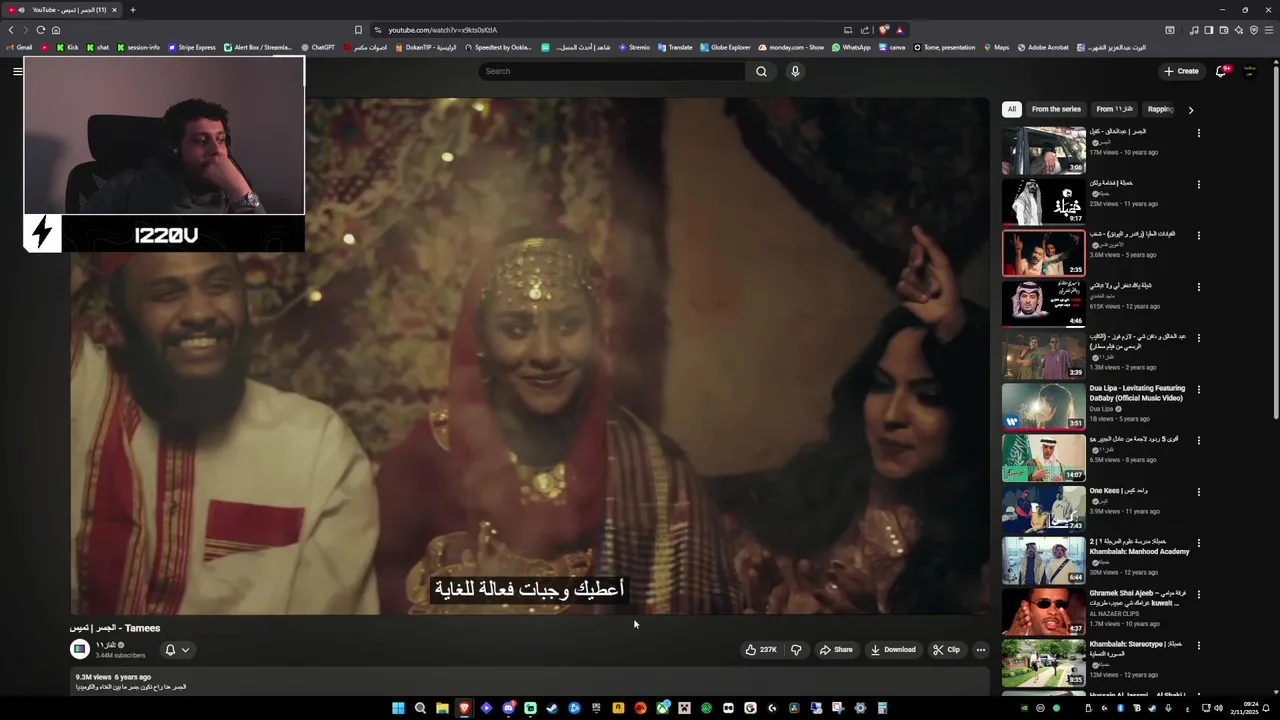Open options for the 615K views video
The width and height of the screenshot is (1280, 720).
tap(1198, 287)
